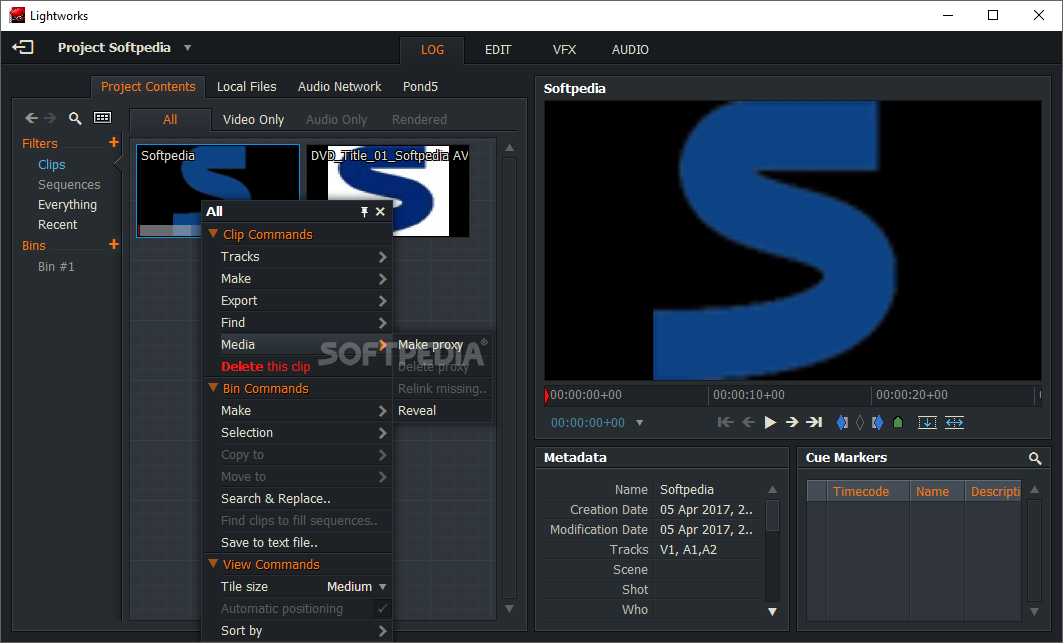The width and height of the screenshot is (1063, 643).
Task: Click Search & Replace..
Action: 275,499
